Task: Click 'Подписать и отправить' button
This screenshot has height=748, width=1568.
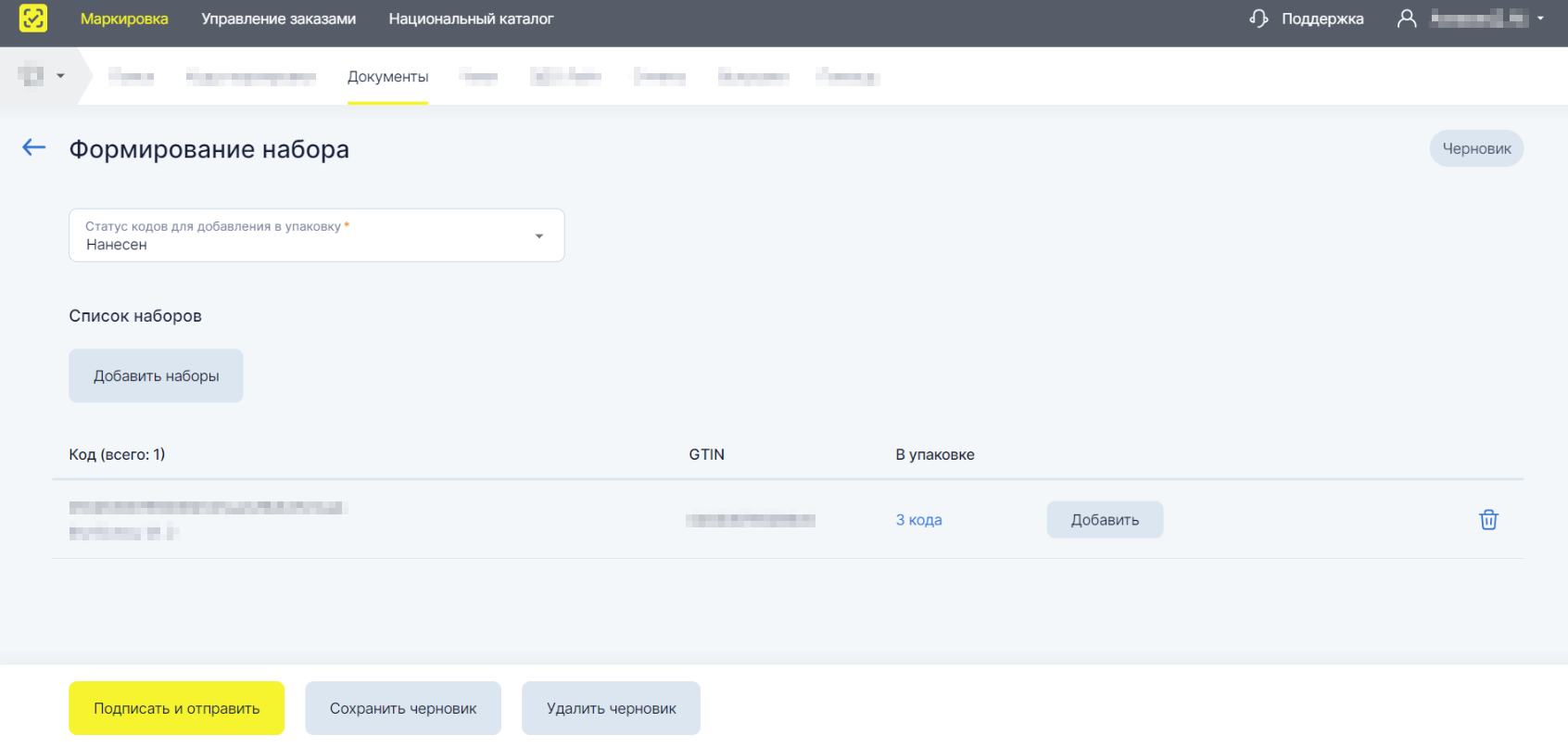Action: pos(176,708)
